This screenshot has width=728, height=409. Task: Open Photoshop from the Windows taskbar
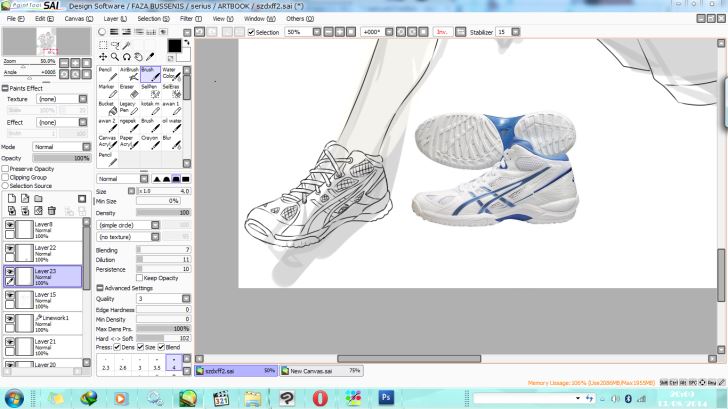pyautogui.click(x=386, y=398)
